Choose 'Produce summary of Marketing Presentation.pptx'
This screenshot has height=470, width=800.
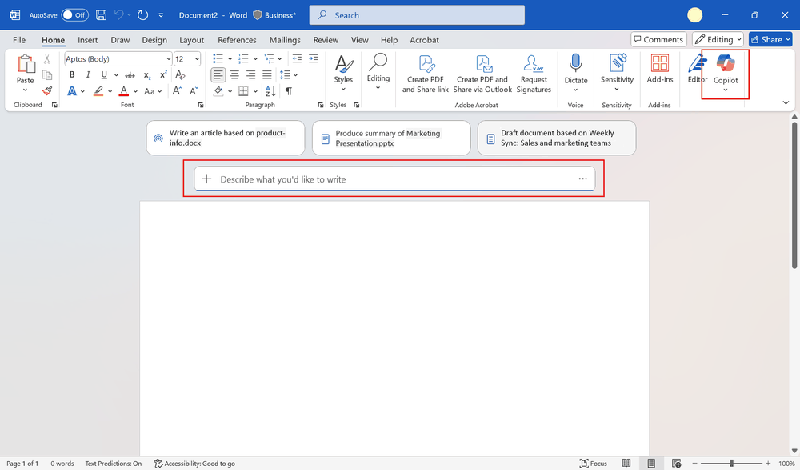[391, 138]
